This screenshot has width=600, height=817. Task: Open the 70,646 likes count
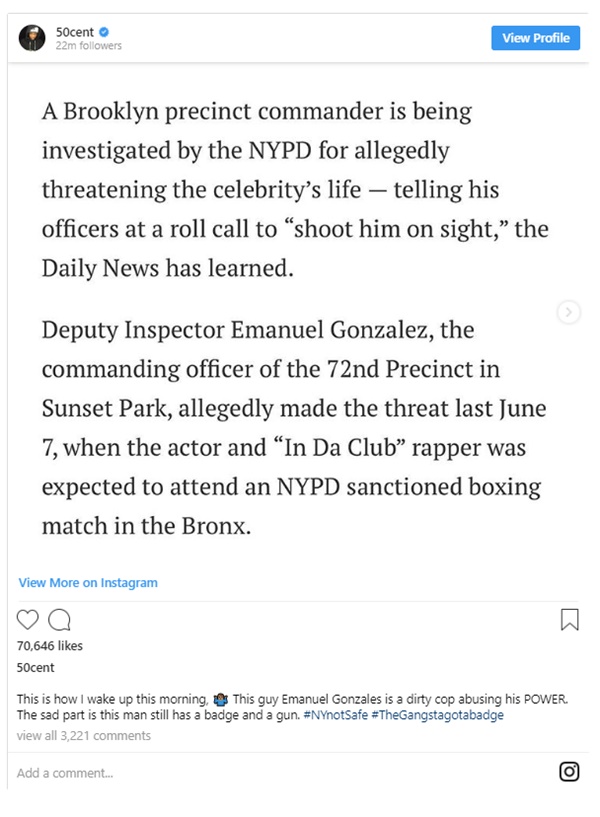[50, 647]
